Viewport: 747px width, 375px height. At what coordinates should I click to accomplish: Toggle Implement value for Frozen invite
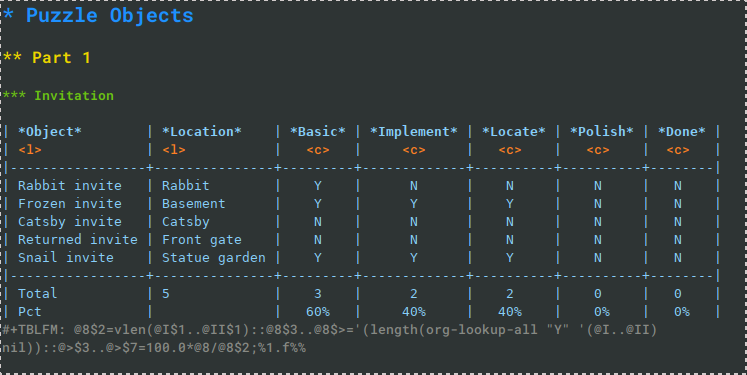coord(414,203)
